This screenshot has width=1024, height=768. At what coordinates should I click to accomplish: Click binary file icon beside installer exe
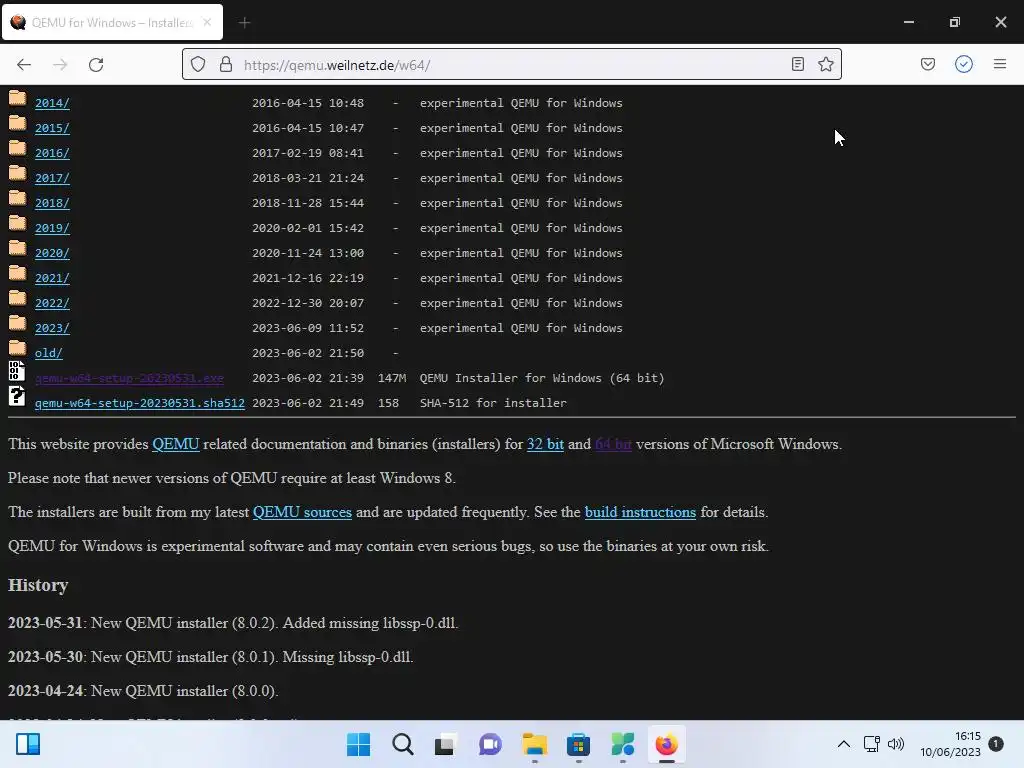(17, 371)
